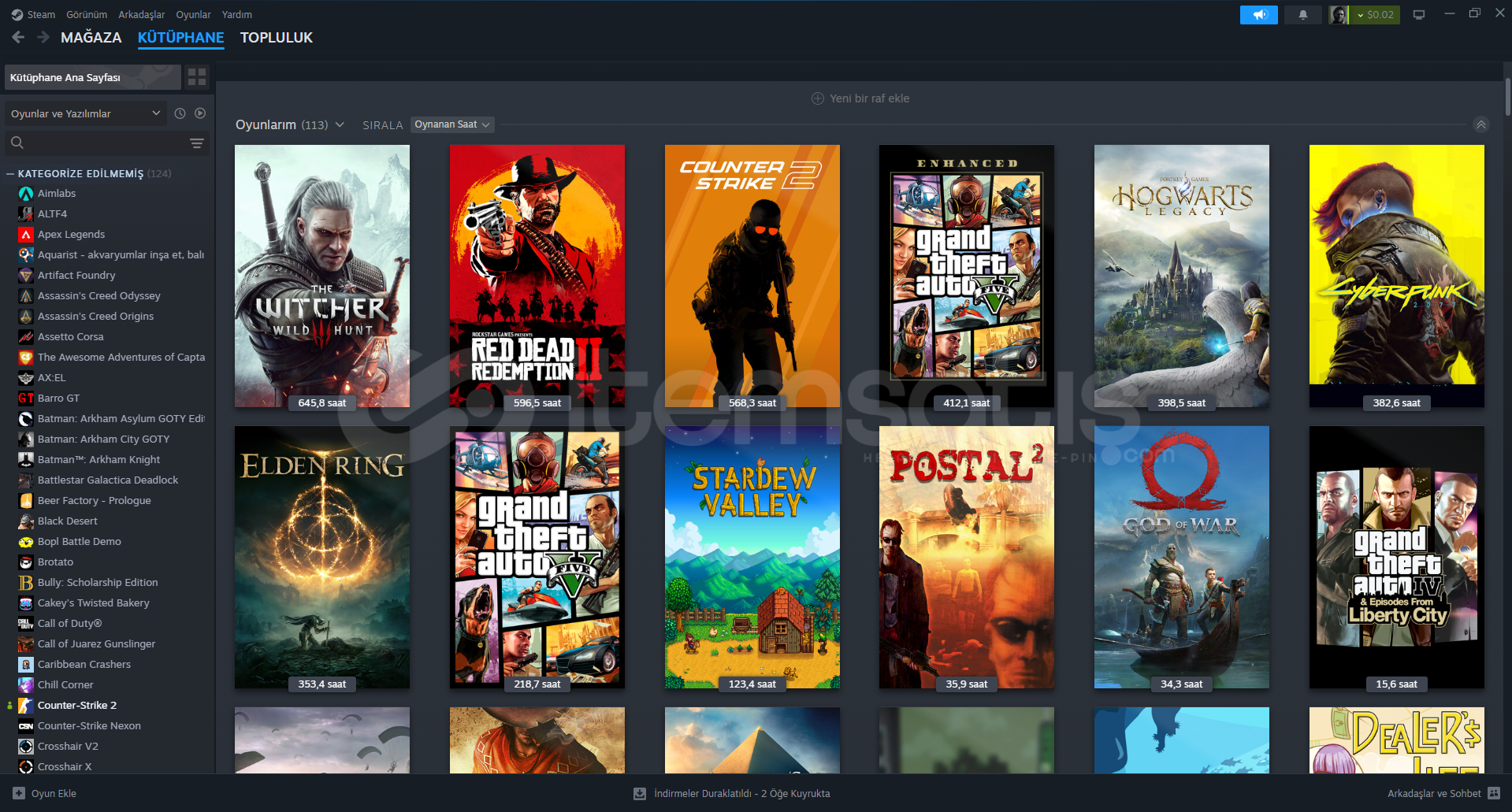
Task: Open the Arkadaşlar menu
Action: [141, 14]
